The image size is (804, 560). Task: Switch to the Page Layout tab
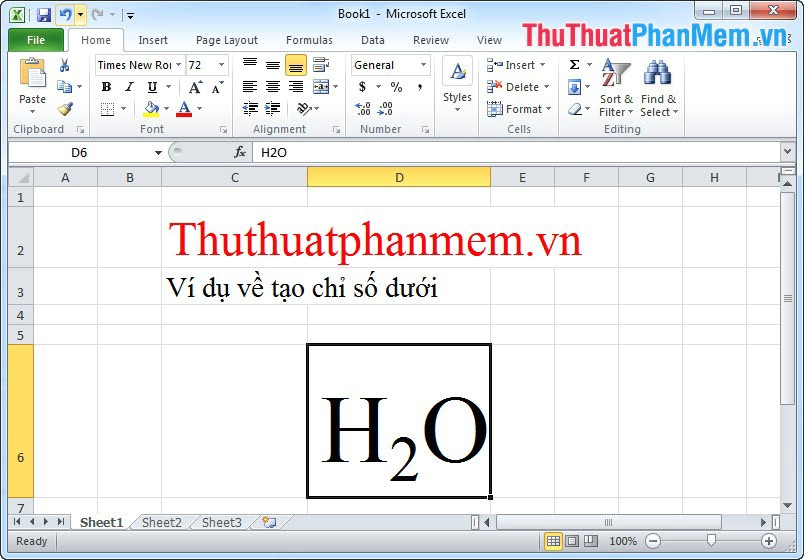coord(227,40)
